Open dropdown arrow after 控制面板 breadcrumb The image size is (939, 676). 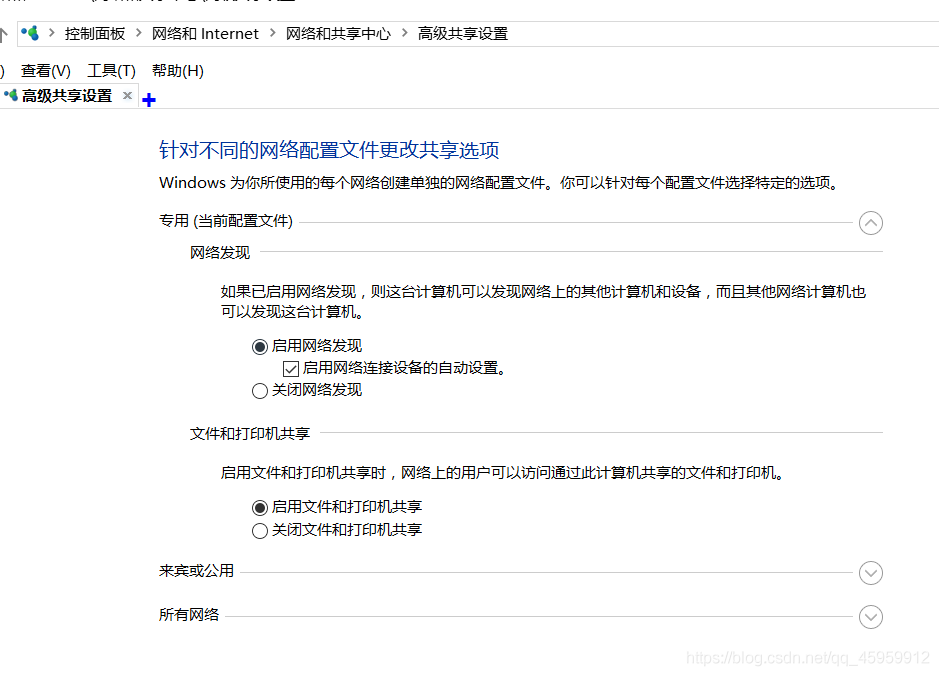point(138,33)
